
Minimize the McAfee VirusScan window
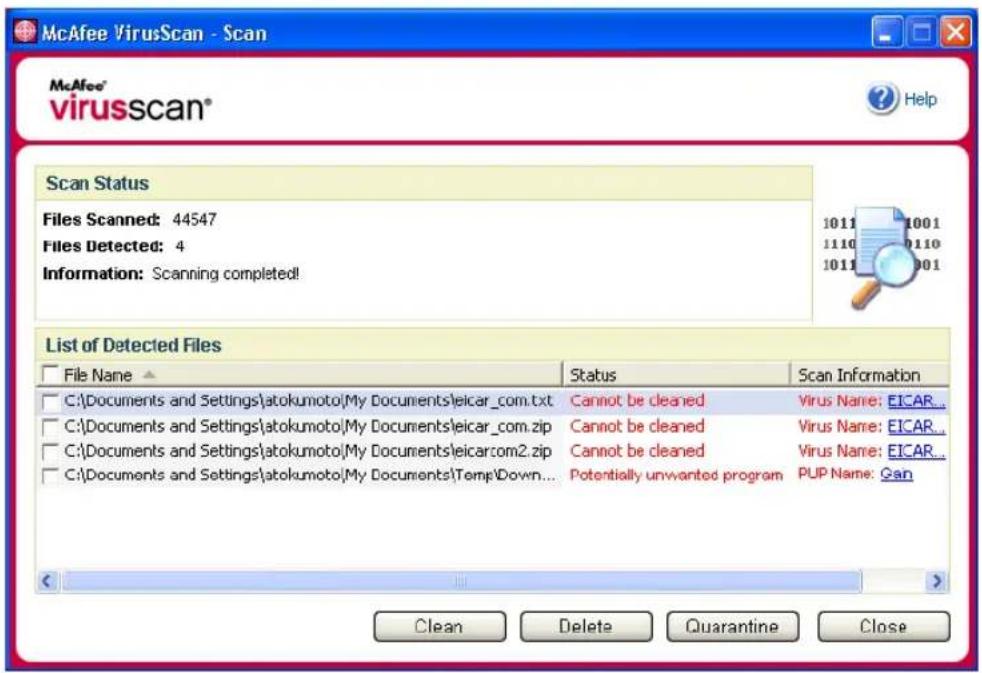[x=886, y=32]
